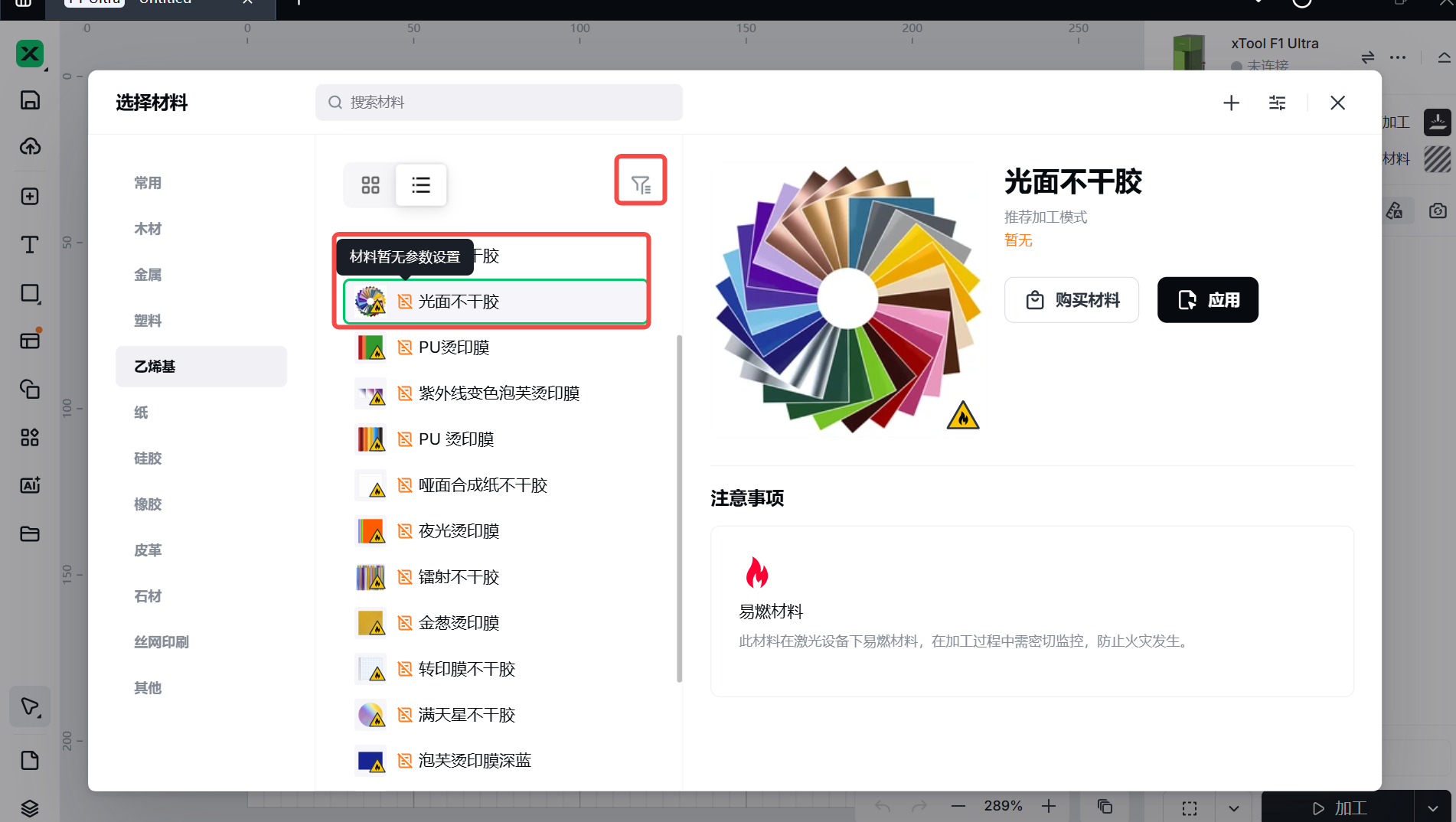Click the 镭射不干胶 thumbnail image
This screenshot has width=1456, height=822.
point(371,577)
